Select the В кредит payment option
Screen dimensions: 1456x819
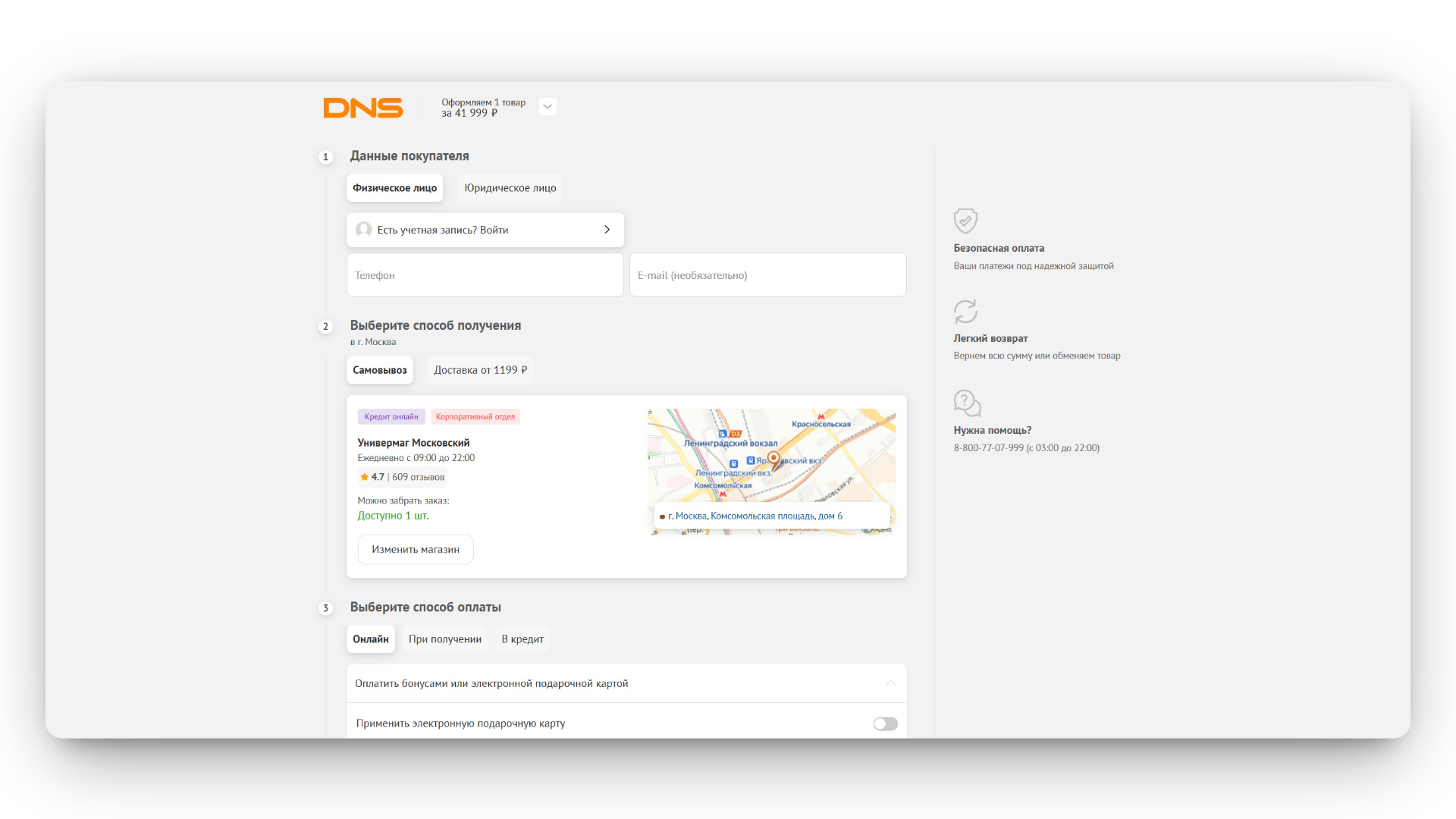click(522, 639)
